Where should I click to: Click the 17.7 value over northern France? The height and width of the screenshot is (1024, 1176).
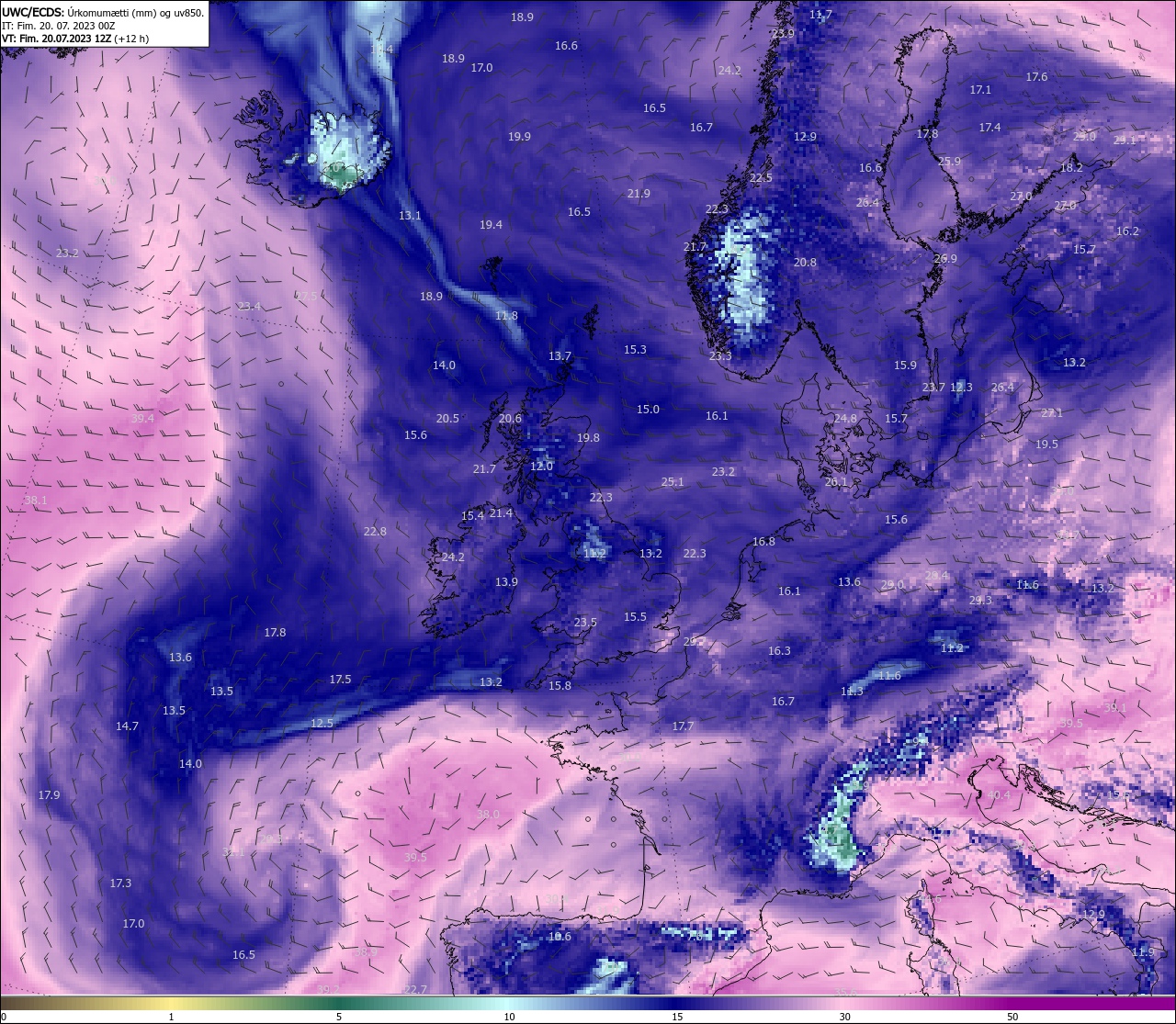click(x=683, y=726)
